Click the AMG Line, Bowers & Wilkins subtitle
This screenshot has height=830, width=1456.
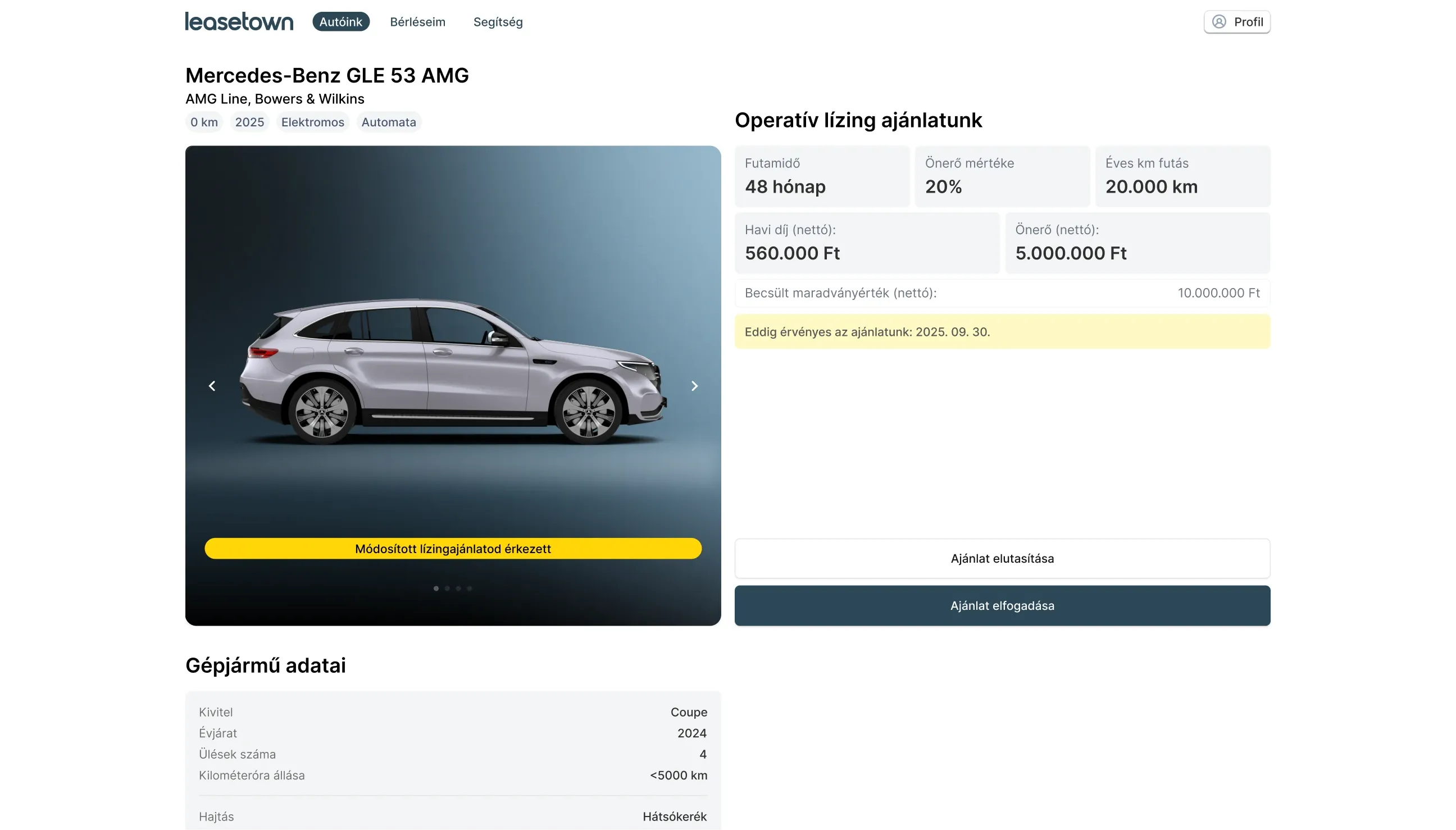point(275,99)
